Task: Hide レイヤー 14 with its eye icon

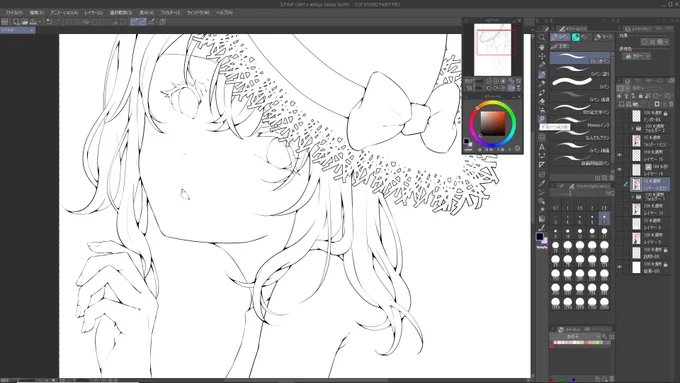Action: coord(620,169)
